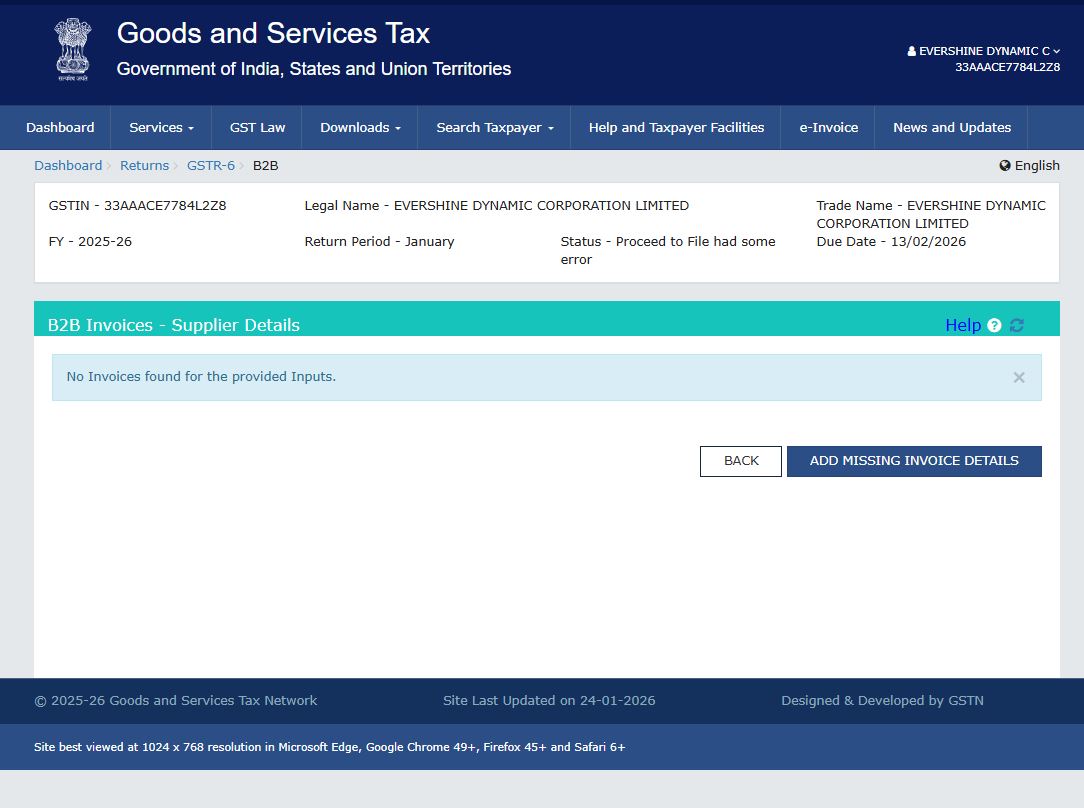1084x808 pixels.
Task: Click the B2B breadcrumb current page text
Action: coord(265,166)
